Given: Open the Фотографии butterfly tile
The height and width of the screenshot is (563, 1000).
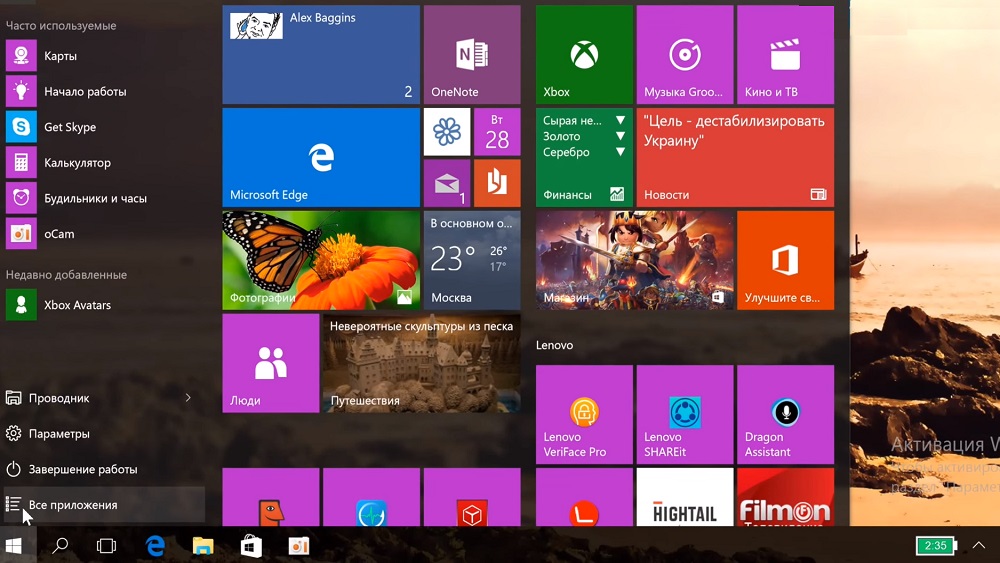Looking at the screenshot, I should click(320, 259).
